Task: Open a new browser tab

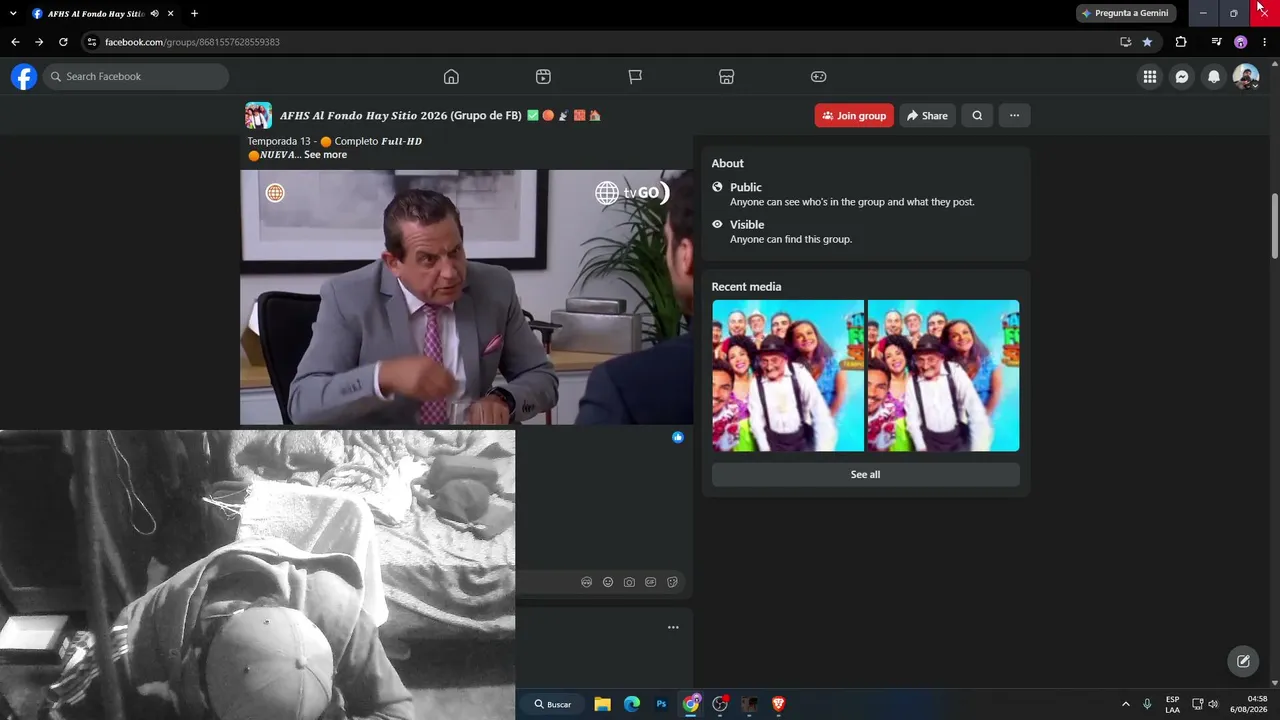Action: point(194,13)
